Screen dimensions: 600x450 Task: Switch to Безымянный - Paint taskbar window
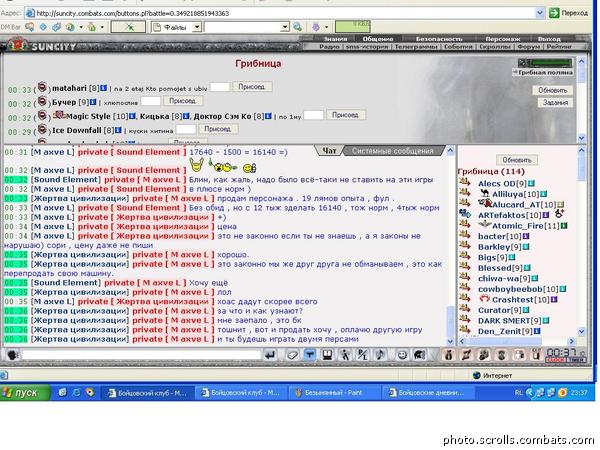tap(334, 393)
